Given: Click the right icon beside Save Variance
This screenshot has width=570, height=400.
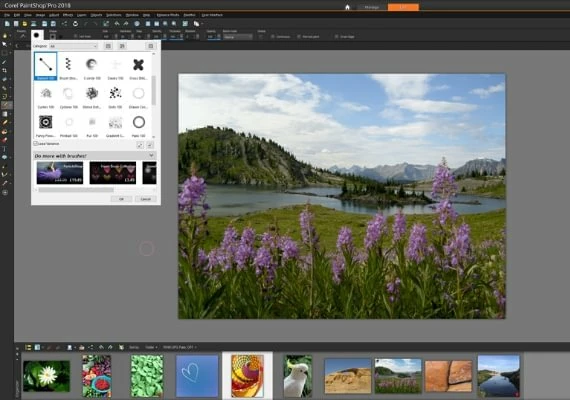Looking at the screenshot, I should click(x=150, y=145).
